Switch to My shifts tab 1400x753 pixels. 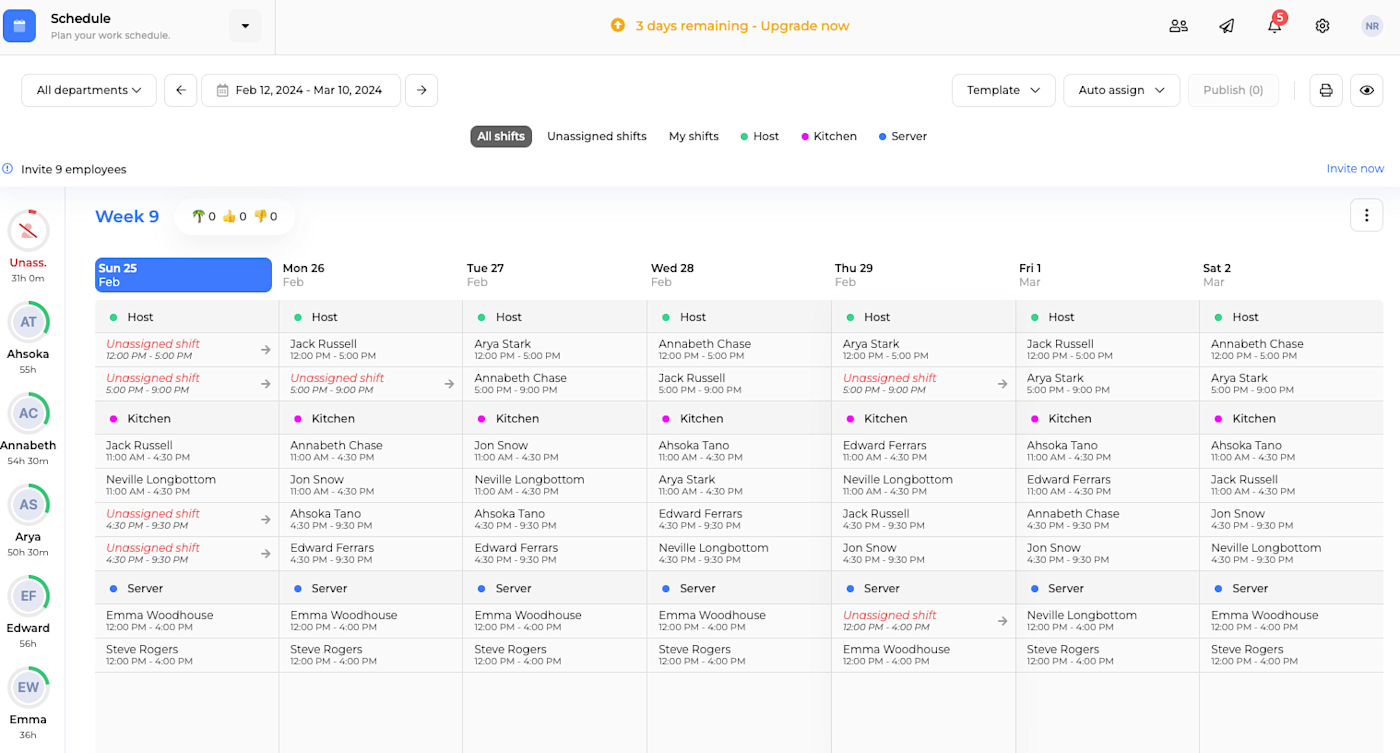click(694, 136)
